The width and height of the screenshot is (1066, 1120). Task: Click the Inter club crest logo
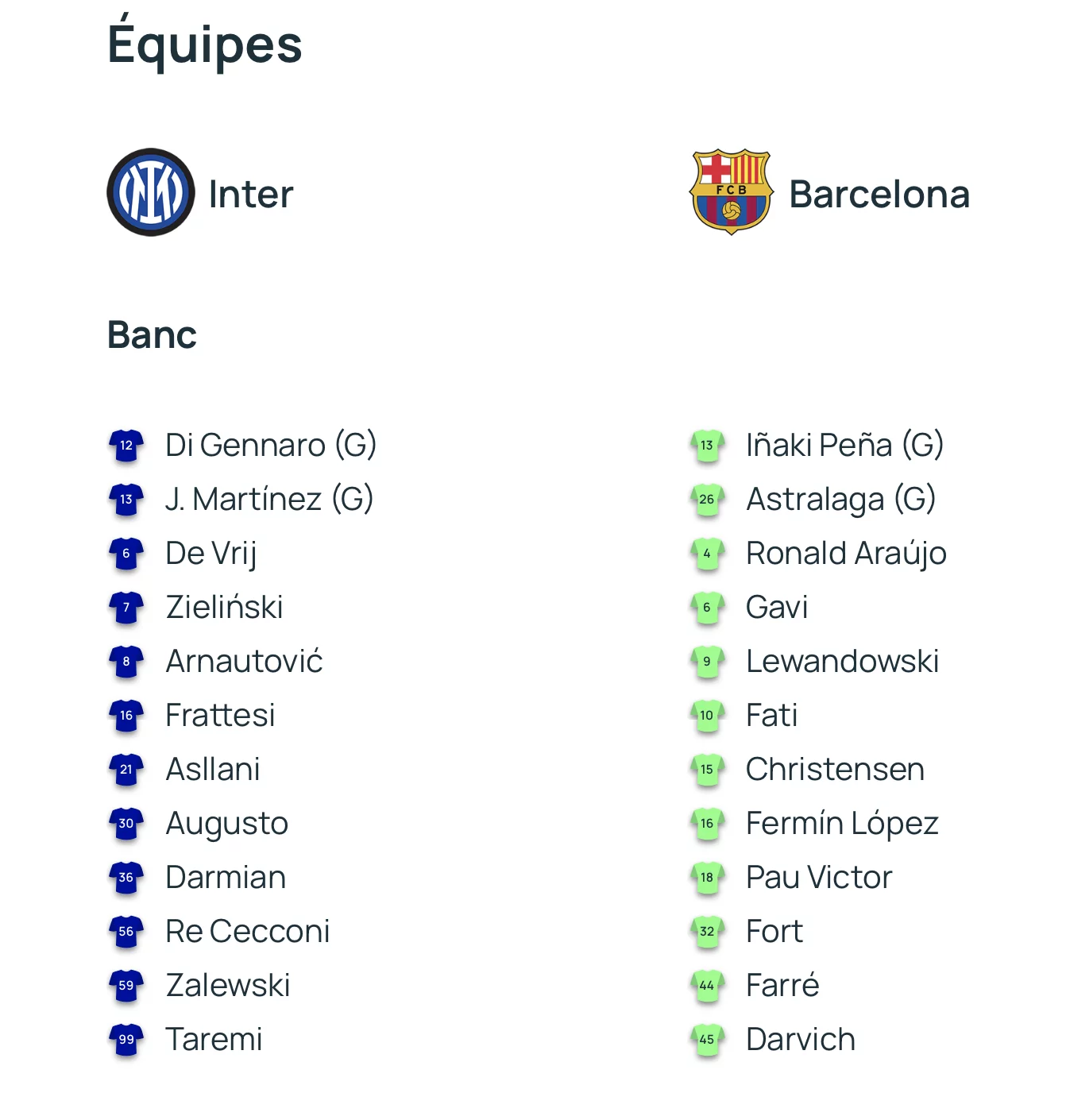pos(151,192)
